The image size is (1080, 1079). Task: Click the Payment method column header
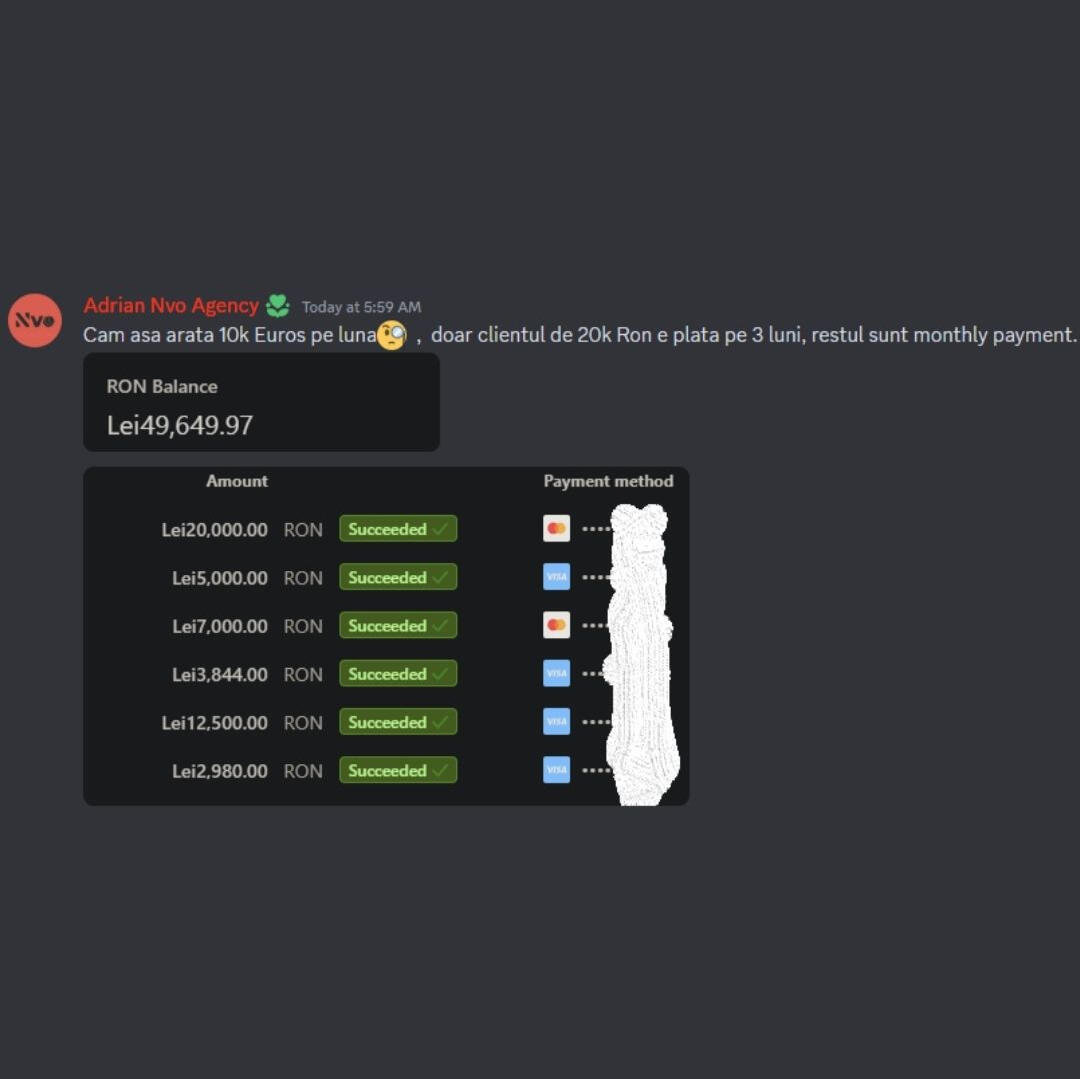(x=608, y=481)
